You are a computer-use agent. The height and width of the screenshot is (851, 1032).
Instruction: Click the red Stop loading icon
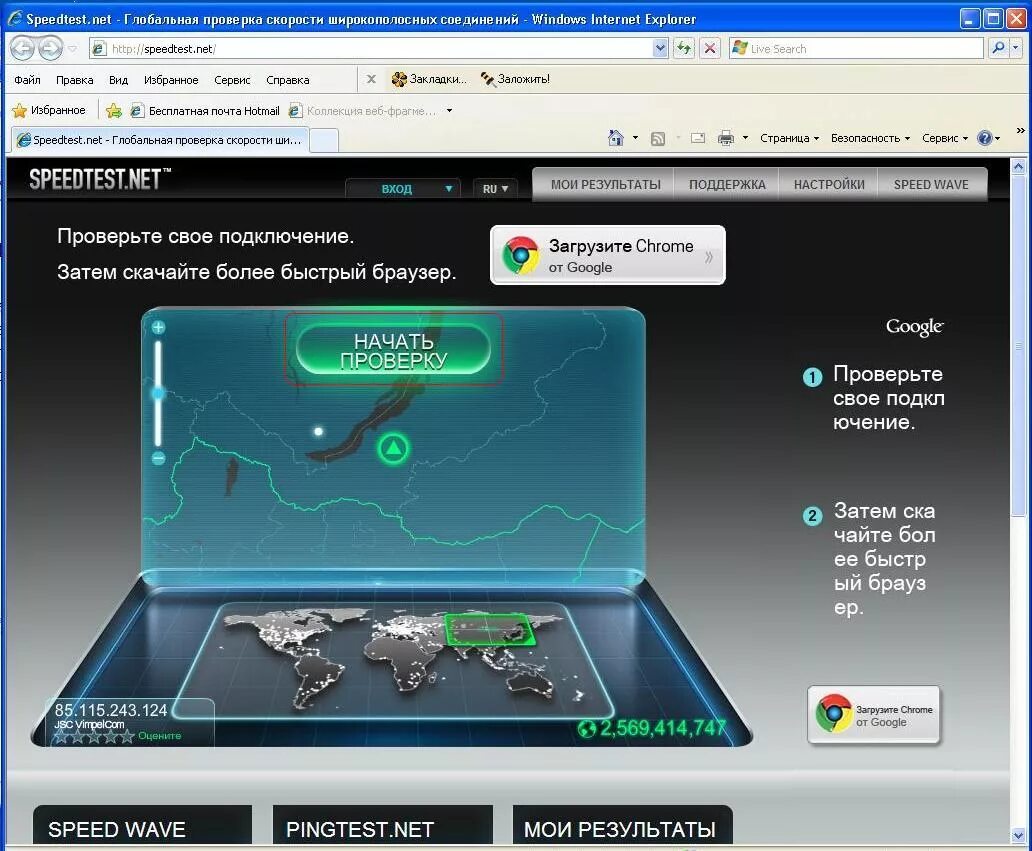pyautogui.click(x=710, y=48)
